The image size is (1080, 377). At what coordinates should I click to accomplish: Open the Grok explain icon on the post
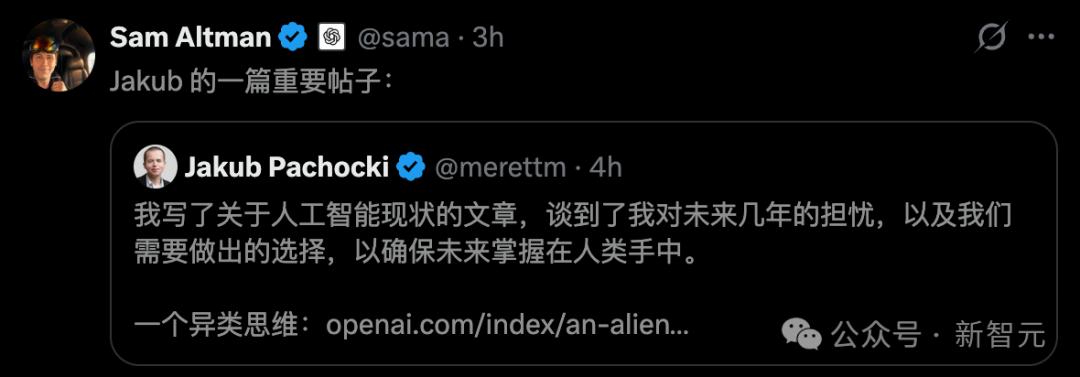pos(992,37)
